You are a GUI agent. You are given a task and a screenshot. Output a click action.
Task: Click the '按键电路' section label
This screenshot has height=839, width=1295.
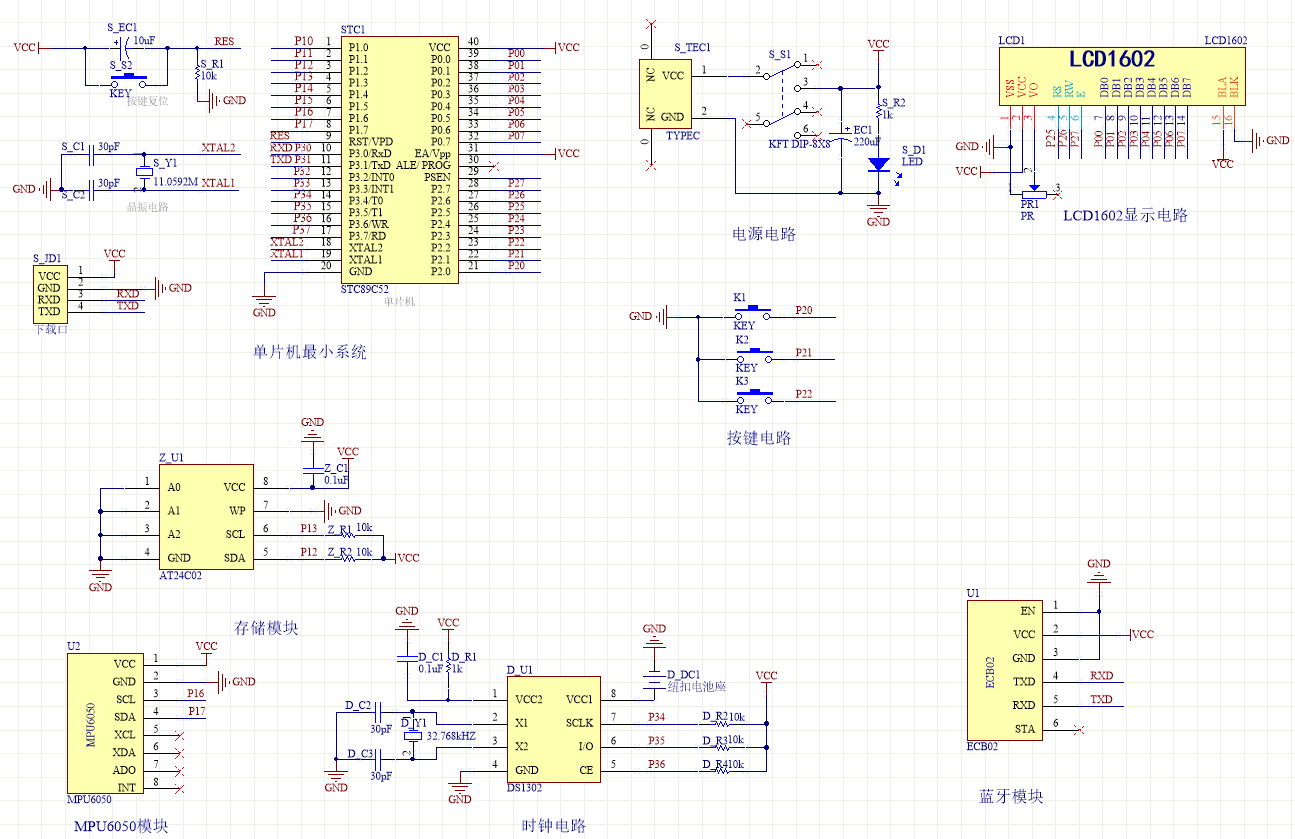click(759, 438)
